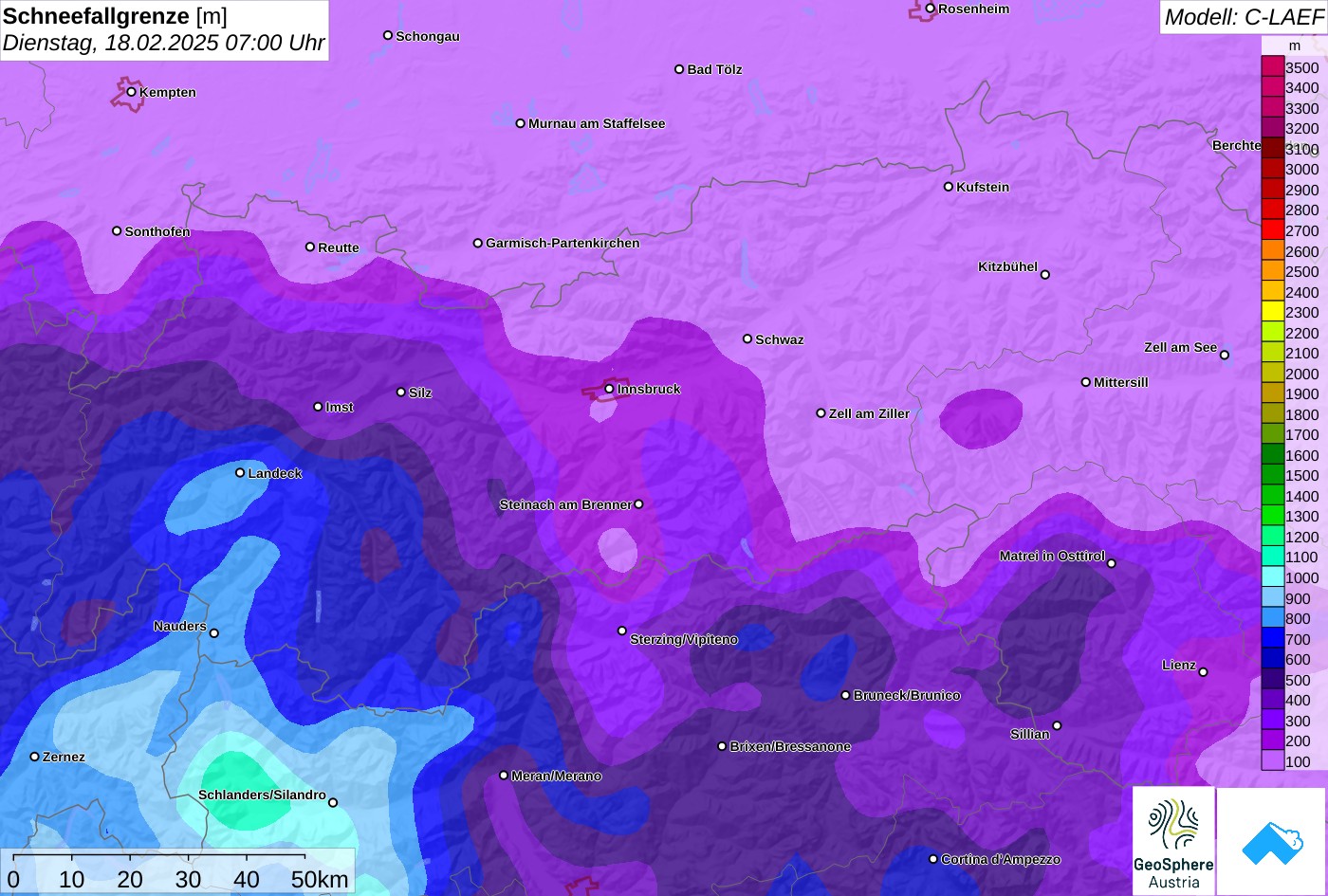Click the 3500 m legend color swatch

1273,67
